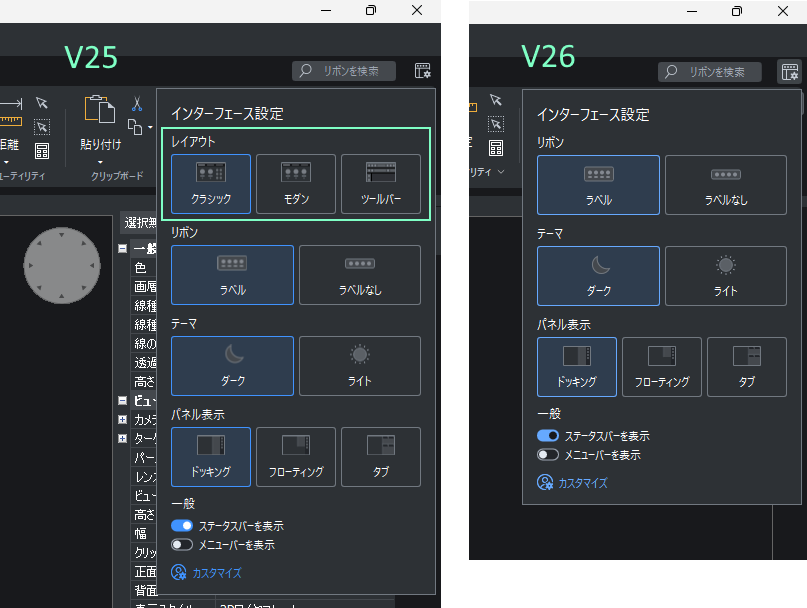Screen dimensions: 807x608
Task: Open the Copy tool dropdown arrow
Action: pos(150,127)
